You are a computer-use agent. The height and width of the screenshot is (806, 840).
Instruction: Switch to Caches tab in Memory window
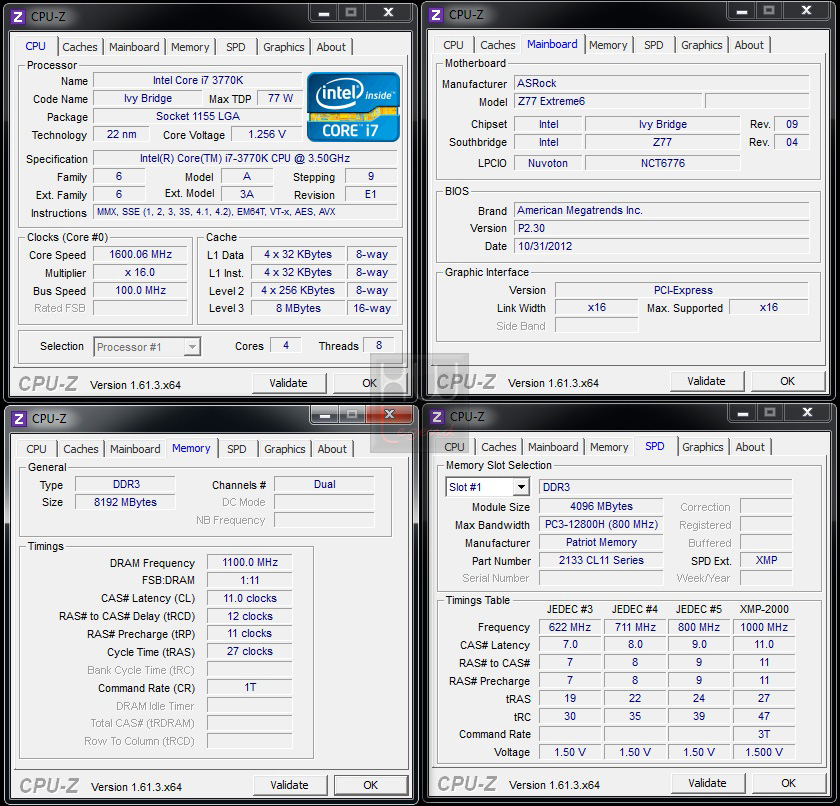81,449
